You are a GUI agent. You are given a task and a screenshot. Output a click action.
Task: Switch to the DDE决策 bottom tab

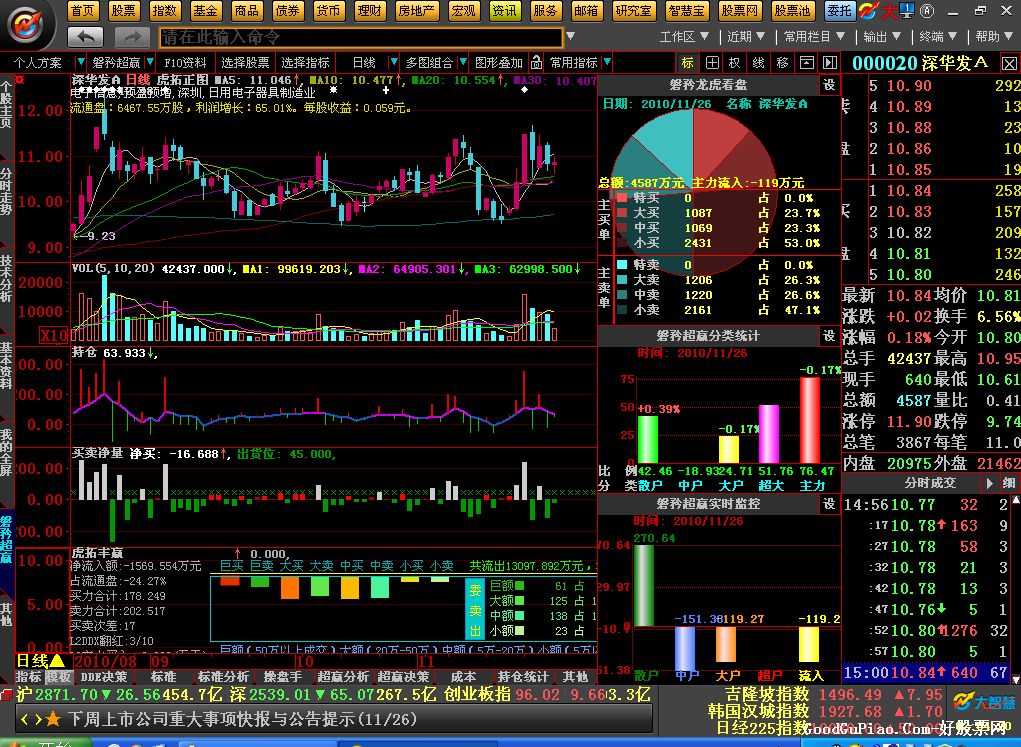point(104,677)
